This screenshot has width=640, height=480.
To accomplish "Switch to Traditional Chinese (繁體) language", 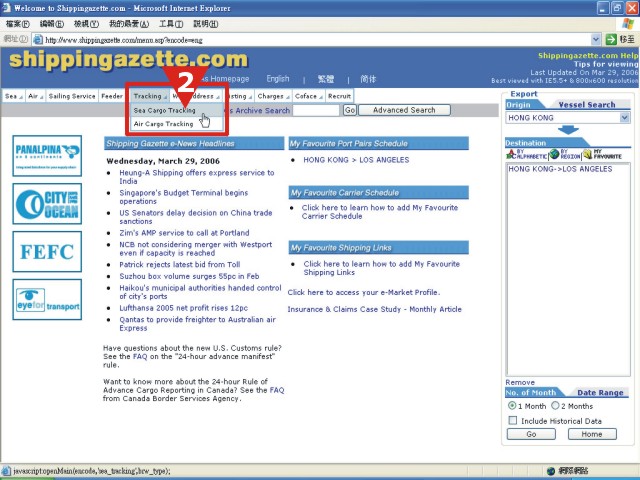I will (326, 79).
